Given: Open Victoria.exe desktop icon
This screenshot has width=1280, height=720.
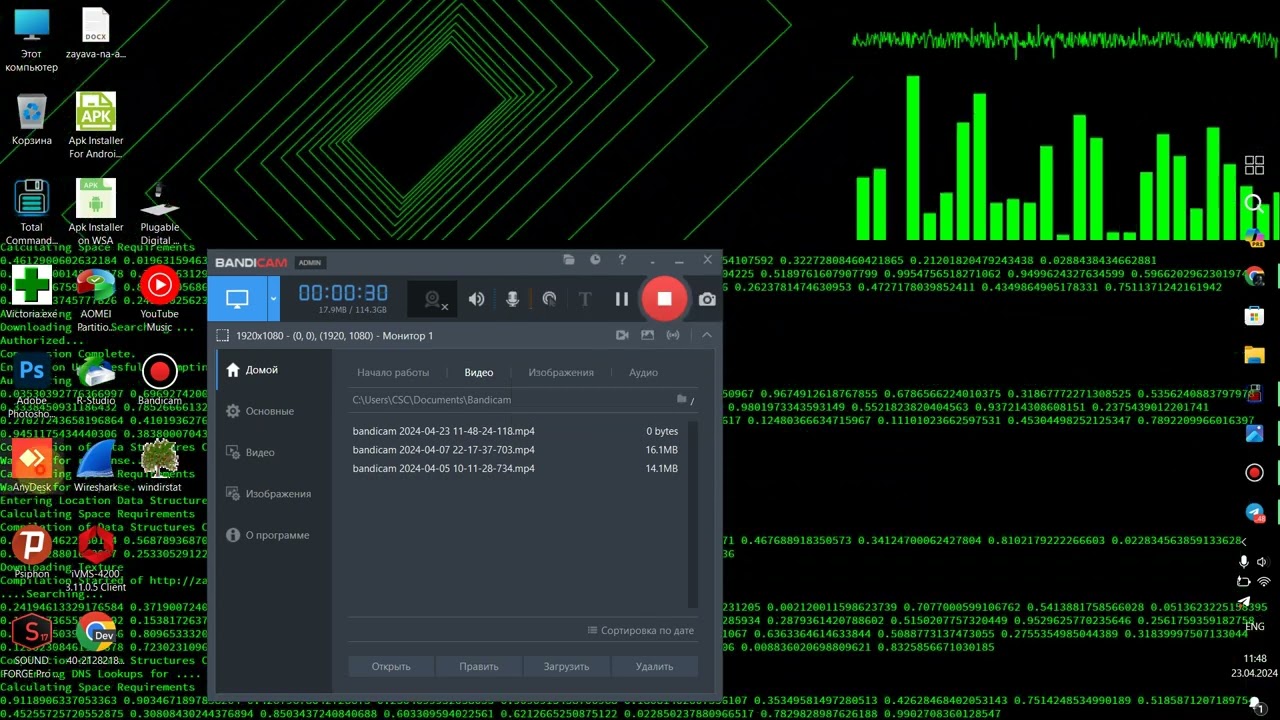Looking at the screenshot, I should click(x=32, y=292).
